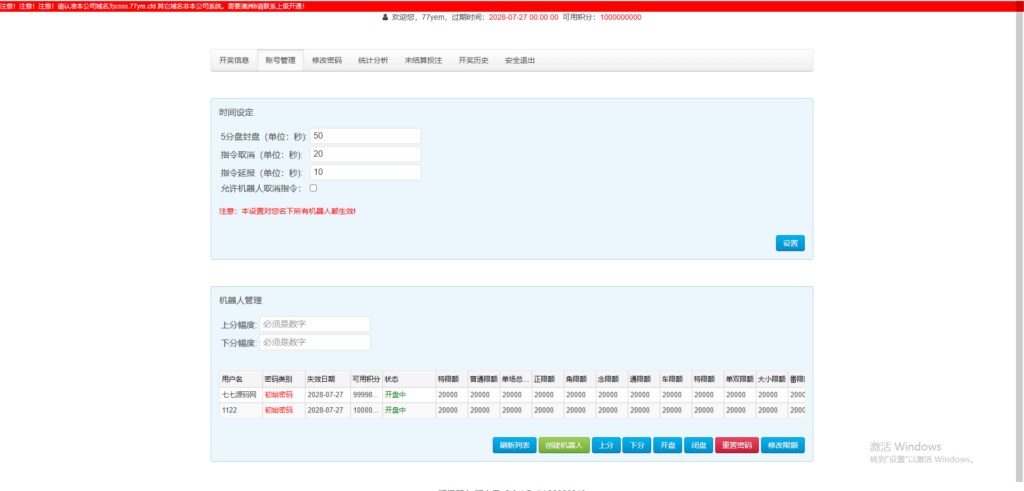Click the red 重置密码 button

[x=737, y=445]
